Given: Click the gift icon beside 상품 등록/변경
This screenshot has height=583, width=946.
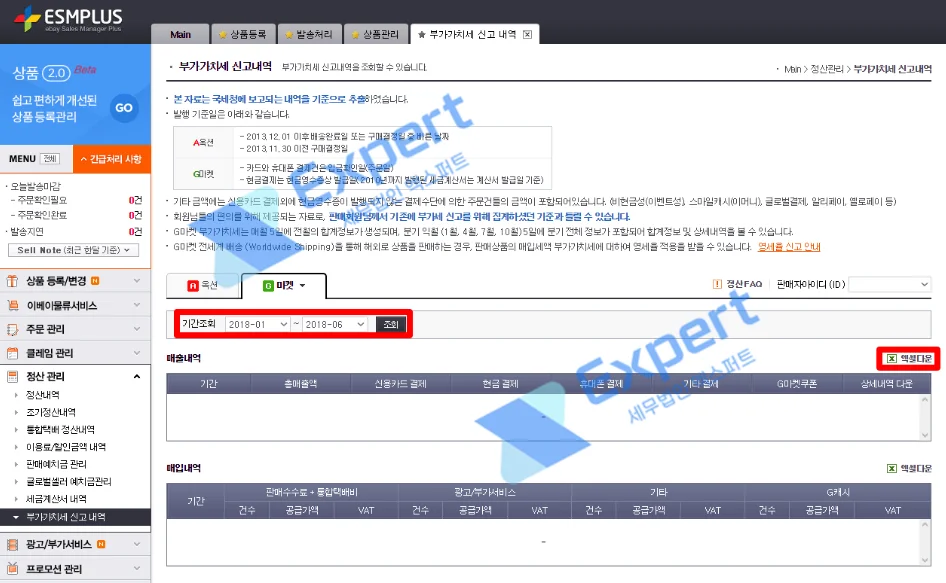Looking at the screenshot, I should pos(12,281).
